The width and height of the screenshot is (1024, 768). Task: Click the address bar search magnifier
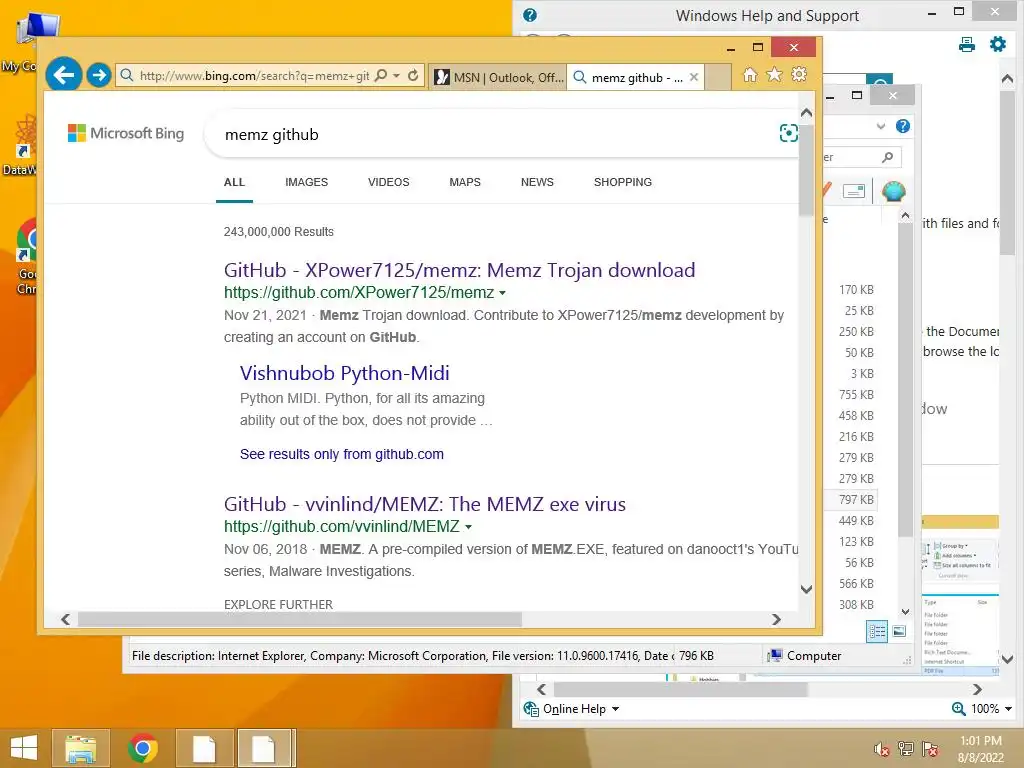click(x=381, y=76)
